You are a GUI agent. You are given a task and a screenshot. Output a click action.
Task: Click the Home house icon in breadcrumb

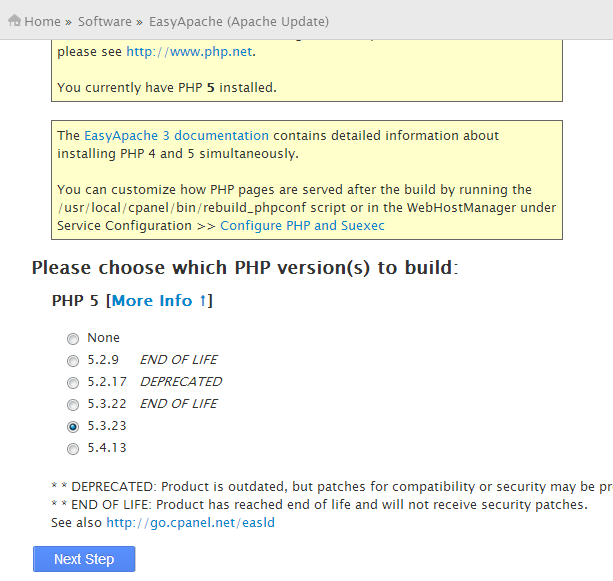(14, 20)
